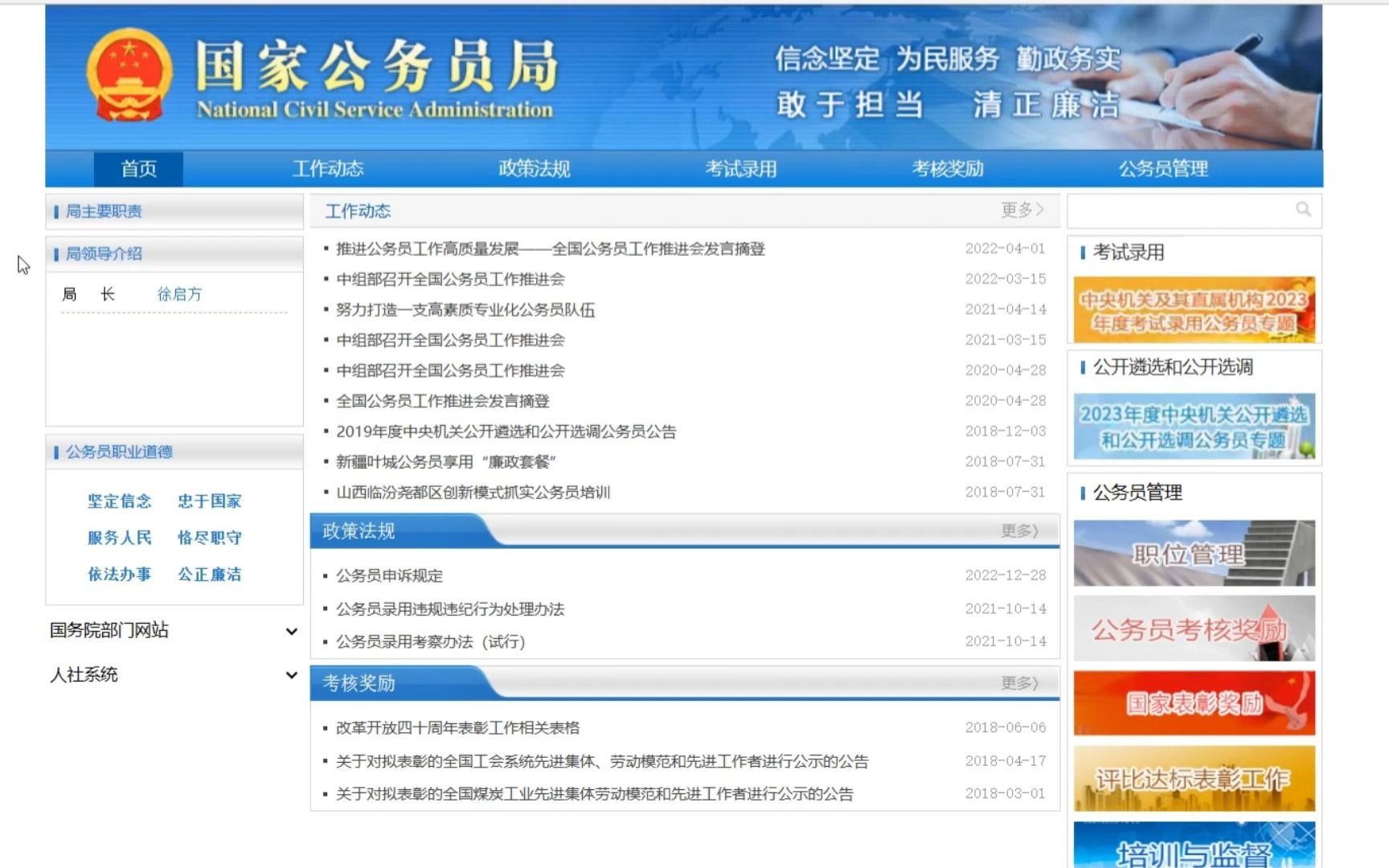This screenshot has height=868, width=1389.
Task: Click the 评比达标表彰工作 banner image
Action: [x=1194, y=778]
